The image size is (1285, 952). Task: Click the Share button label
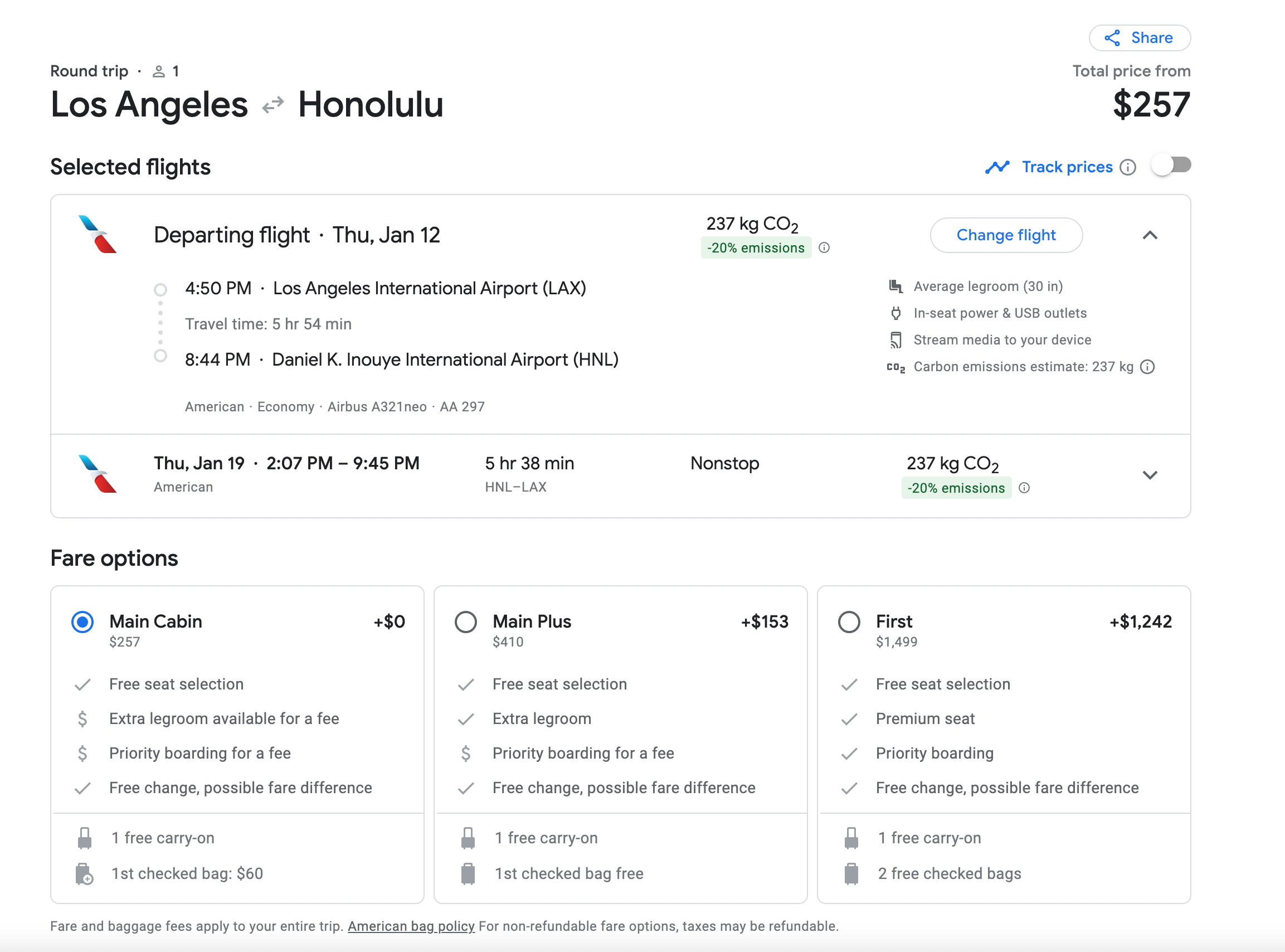(x=1151, y=38)
